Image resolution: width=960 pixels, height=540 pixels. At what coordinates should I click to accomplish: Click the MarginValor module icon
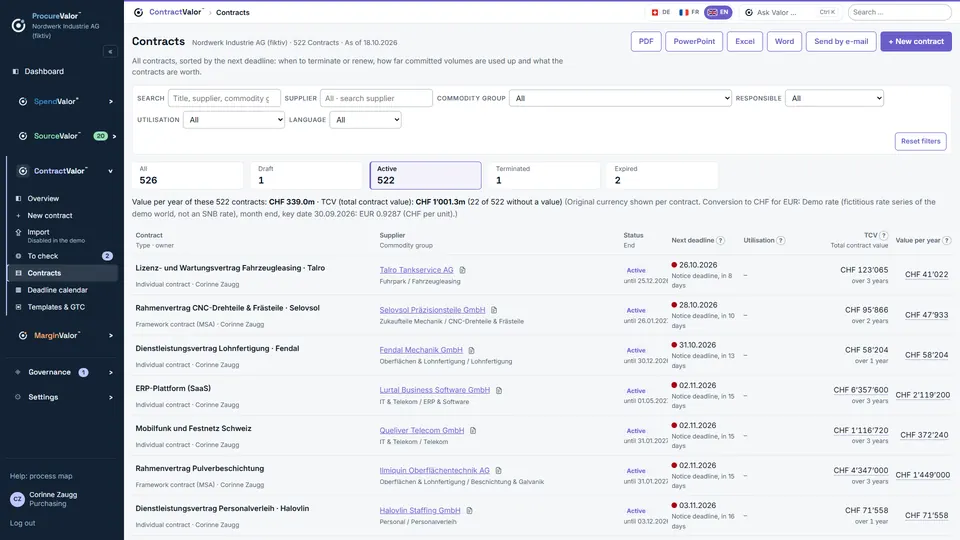(23, 336)
